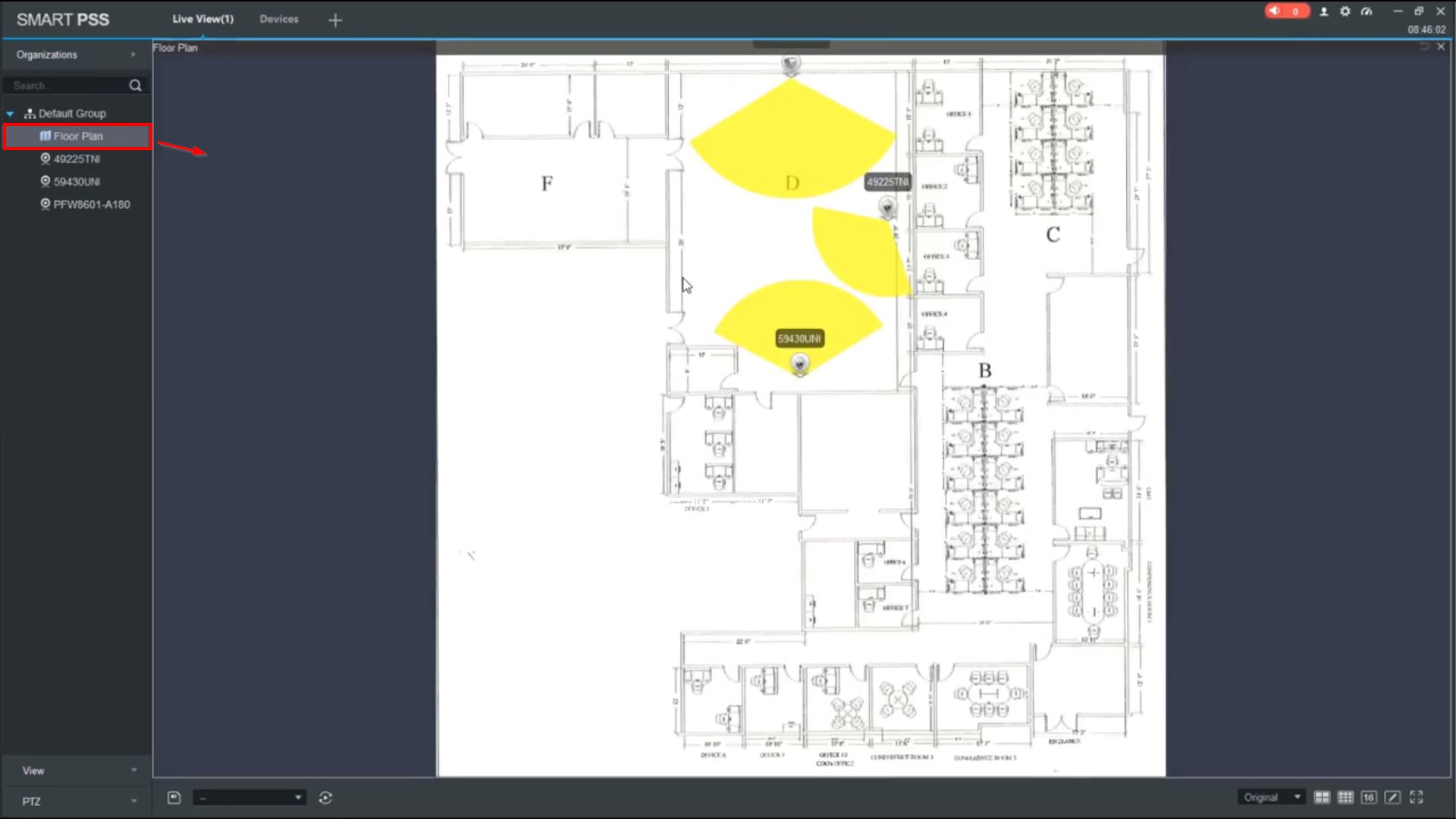The width and height of the screenshot is (1456, 819).
Task: Click the 59430UNI camera marker on map
Action: click(800, 365)
